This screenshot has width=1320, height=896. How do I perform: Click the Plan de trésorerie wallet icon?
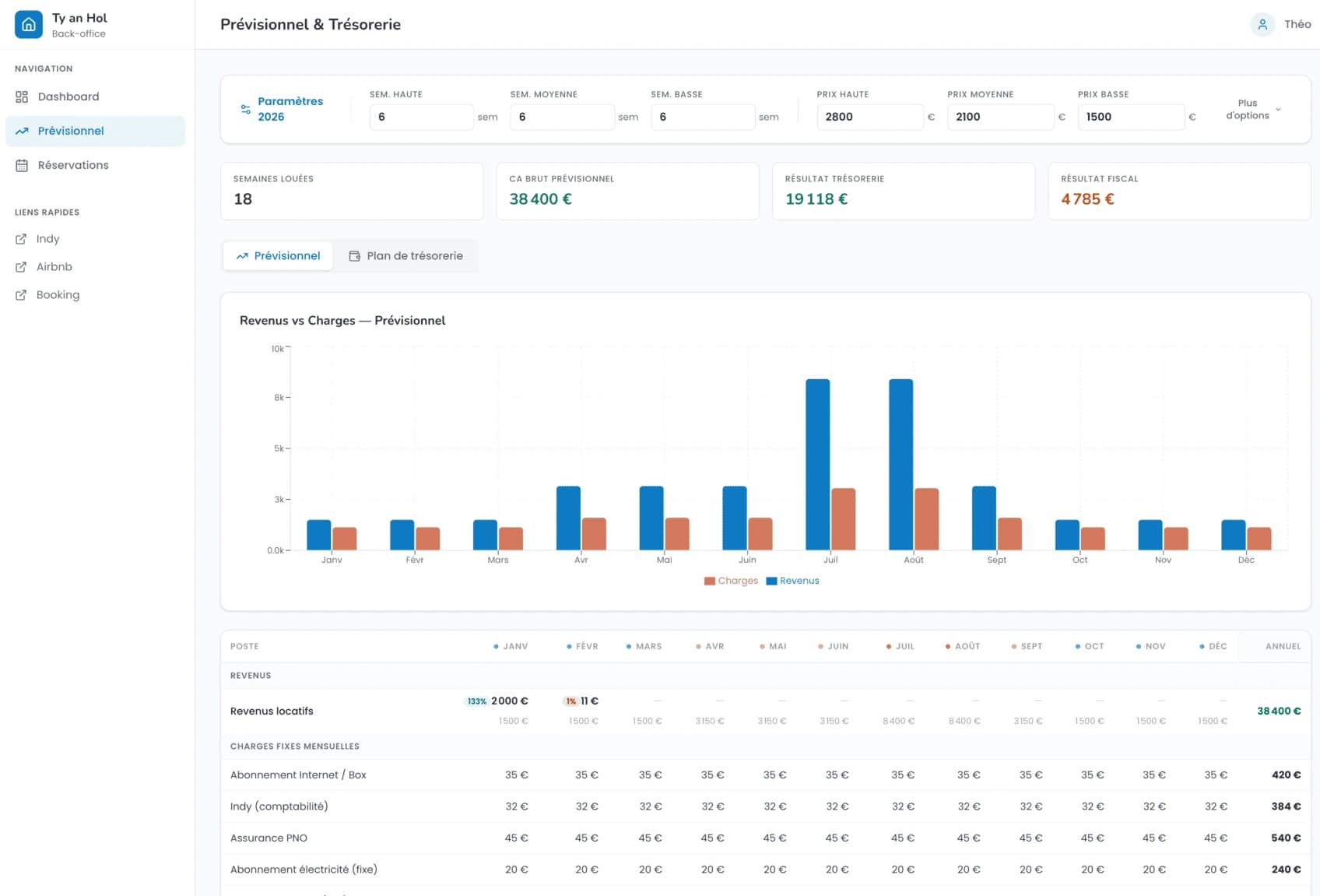coord(354,256)
